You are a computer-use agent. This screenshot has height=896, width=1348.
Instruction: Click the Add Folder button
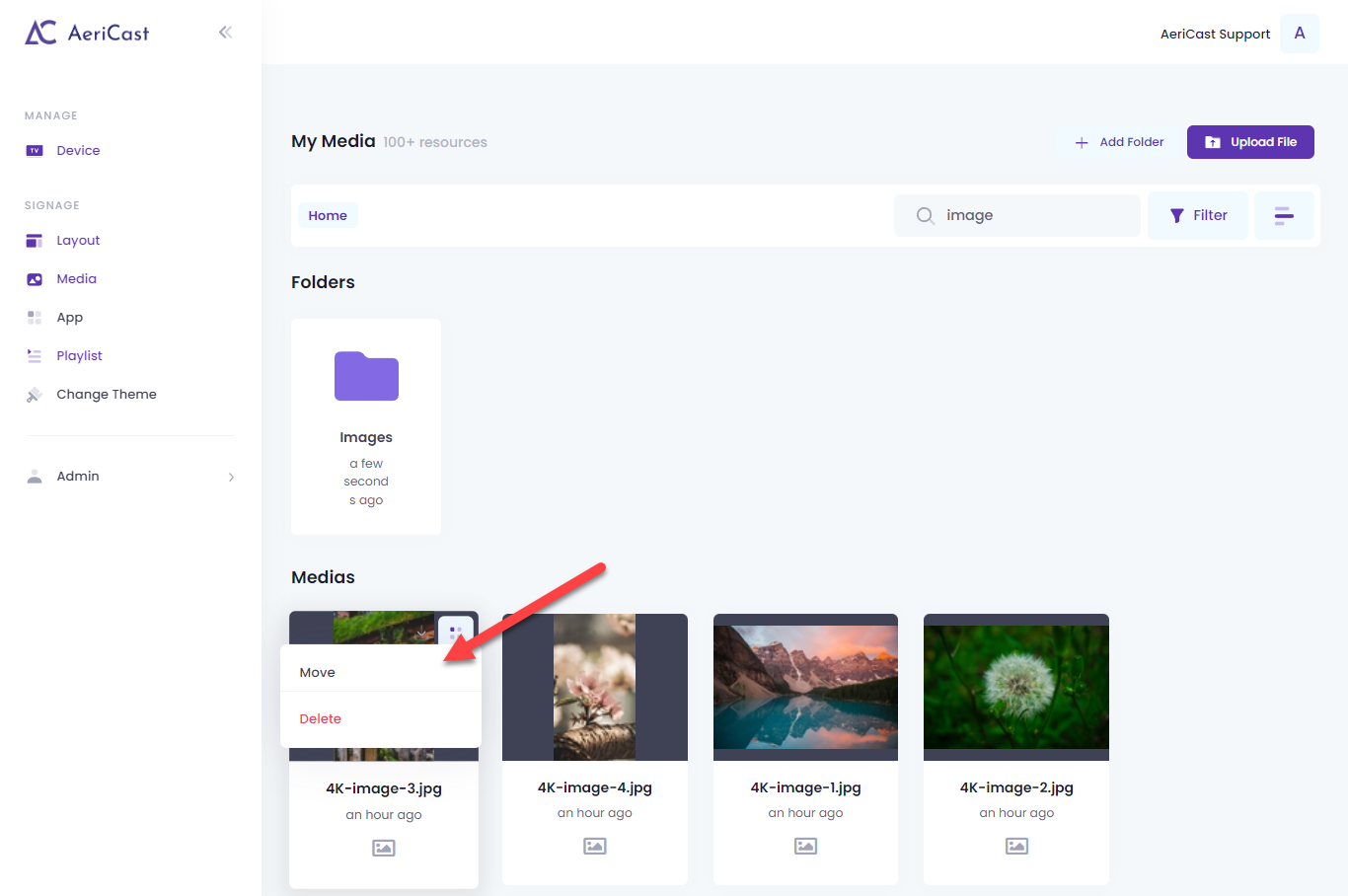(1119, 142)
